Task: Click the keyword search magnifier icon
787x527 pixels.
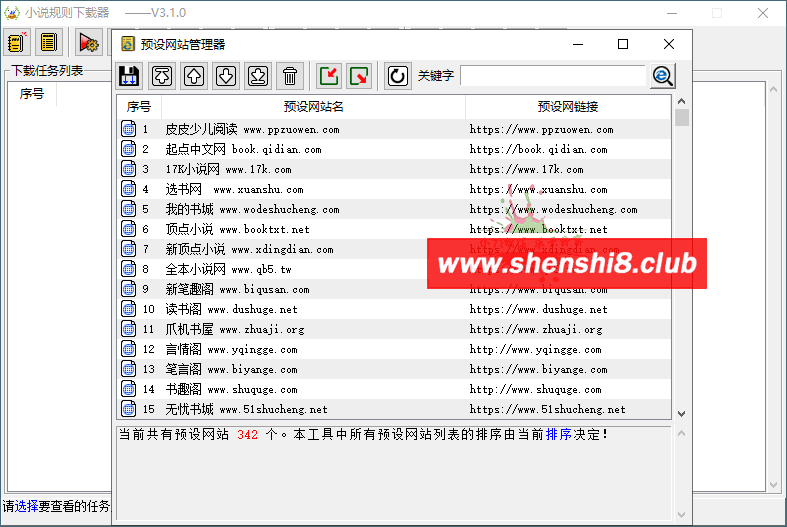Action: [x=663, y=76]
